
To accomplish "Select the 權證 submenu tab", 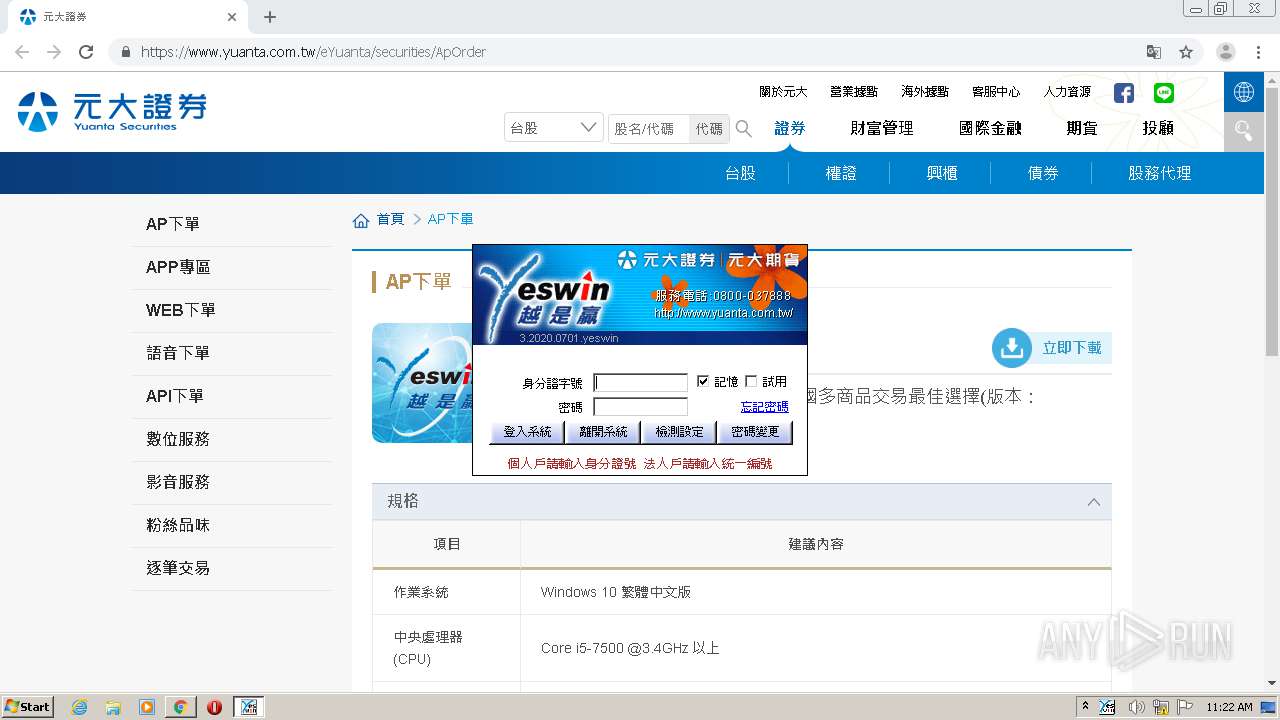I will coord(841,173).
